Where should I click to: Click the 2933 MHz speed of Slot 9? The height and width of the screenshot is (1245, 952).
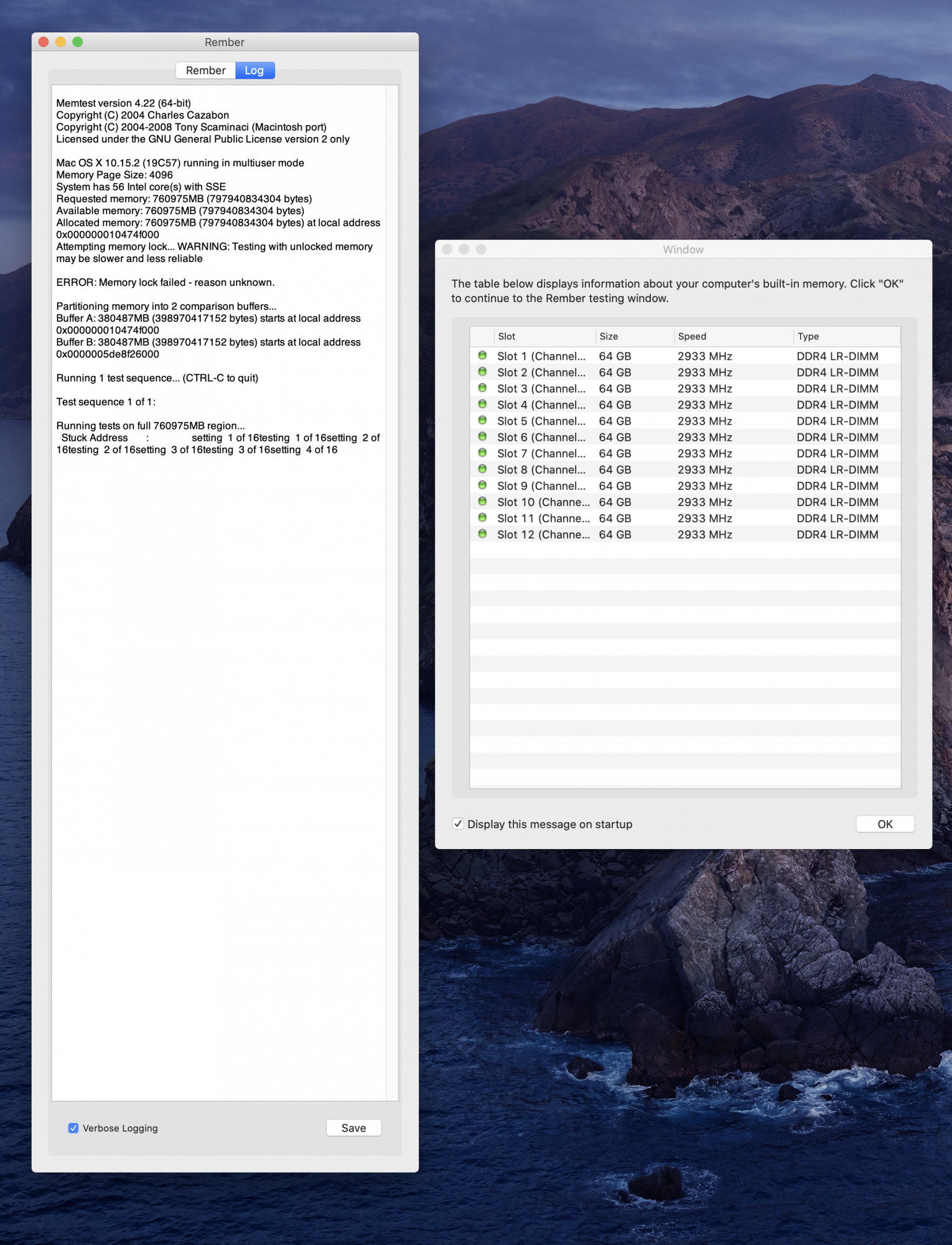705,486
